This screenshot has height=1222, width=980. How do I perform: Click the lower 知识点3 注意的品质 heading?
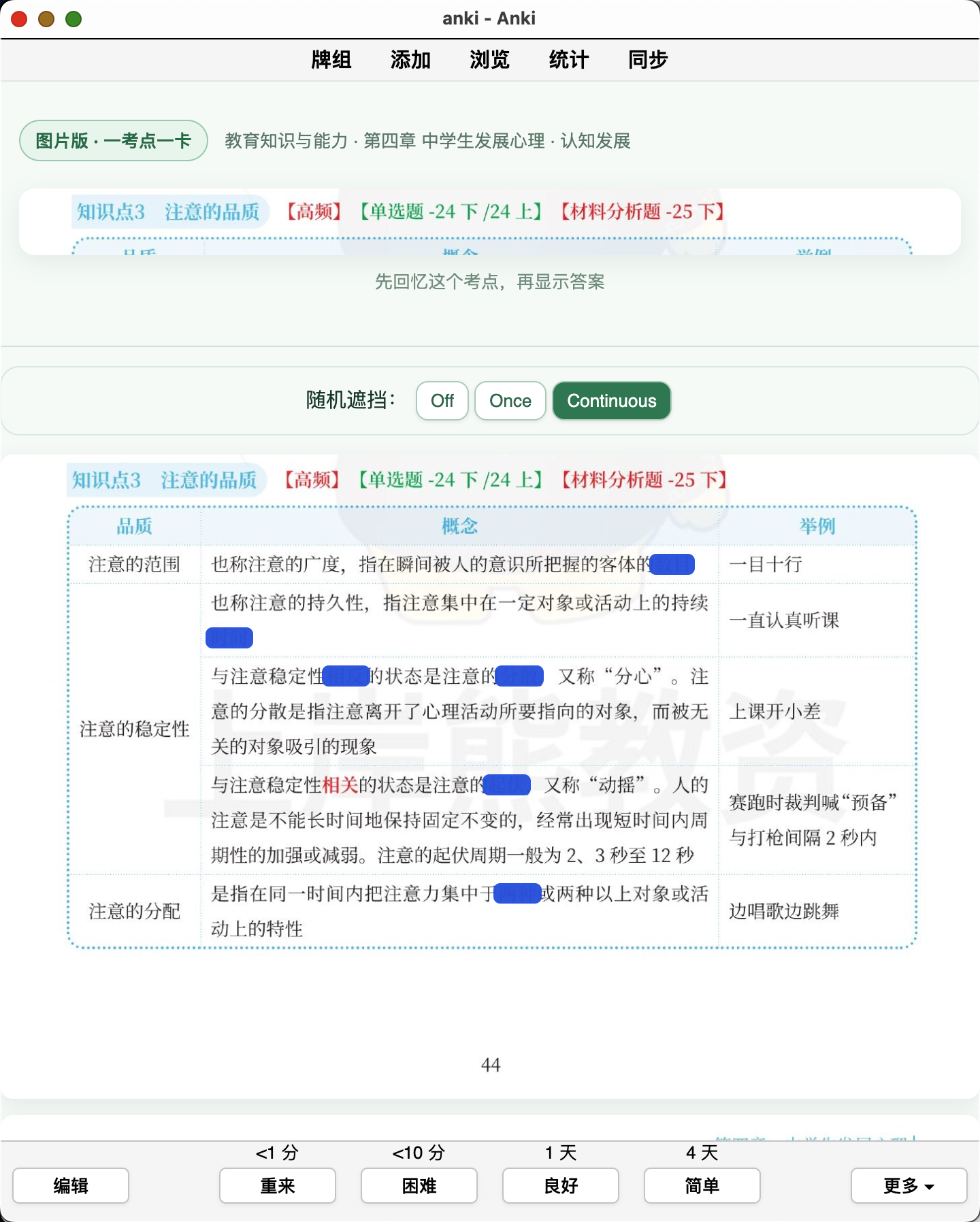point(165,480)
